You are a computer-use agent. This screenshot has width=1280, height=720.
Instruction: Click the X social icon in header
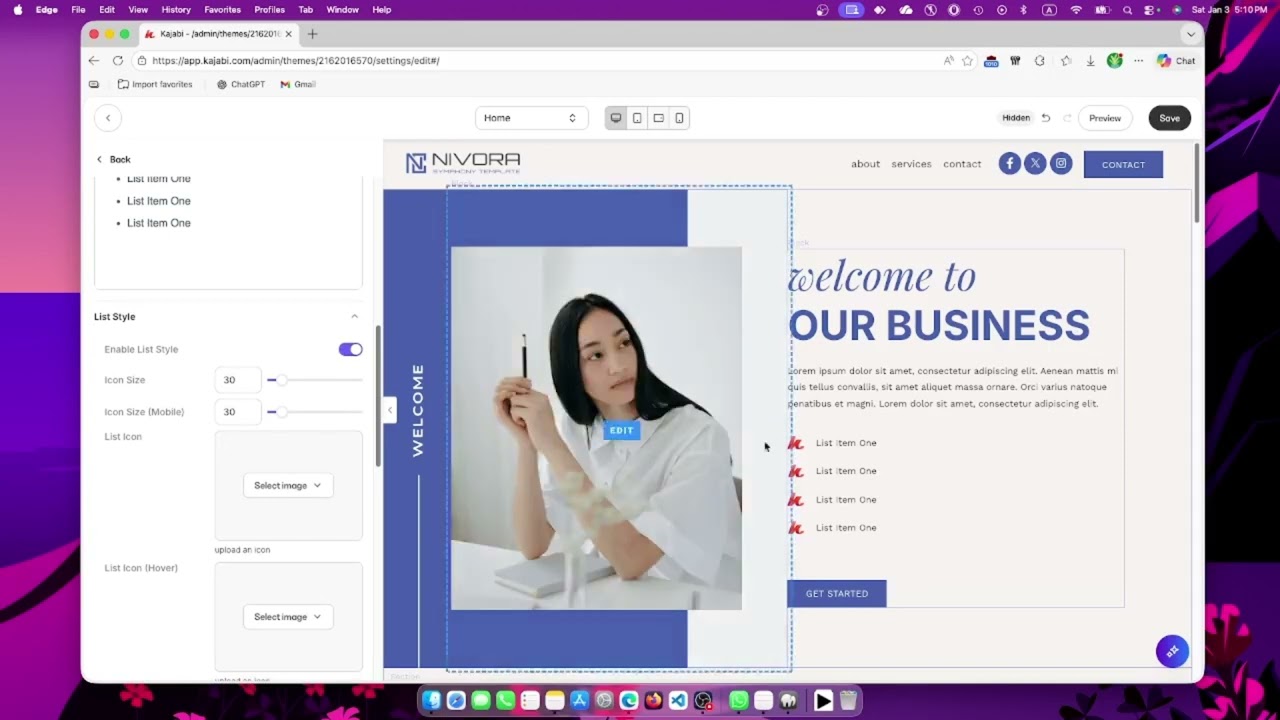[1035, 164]
